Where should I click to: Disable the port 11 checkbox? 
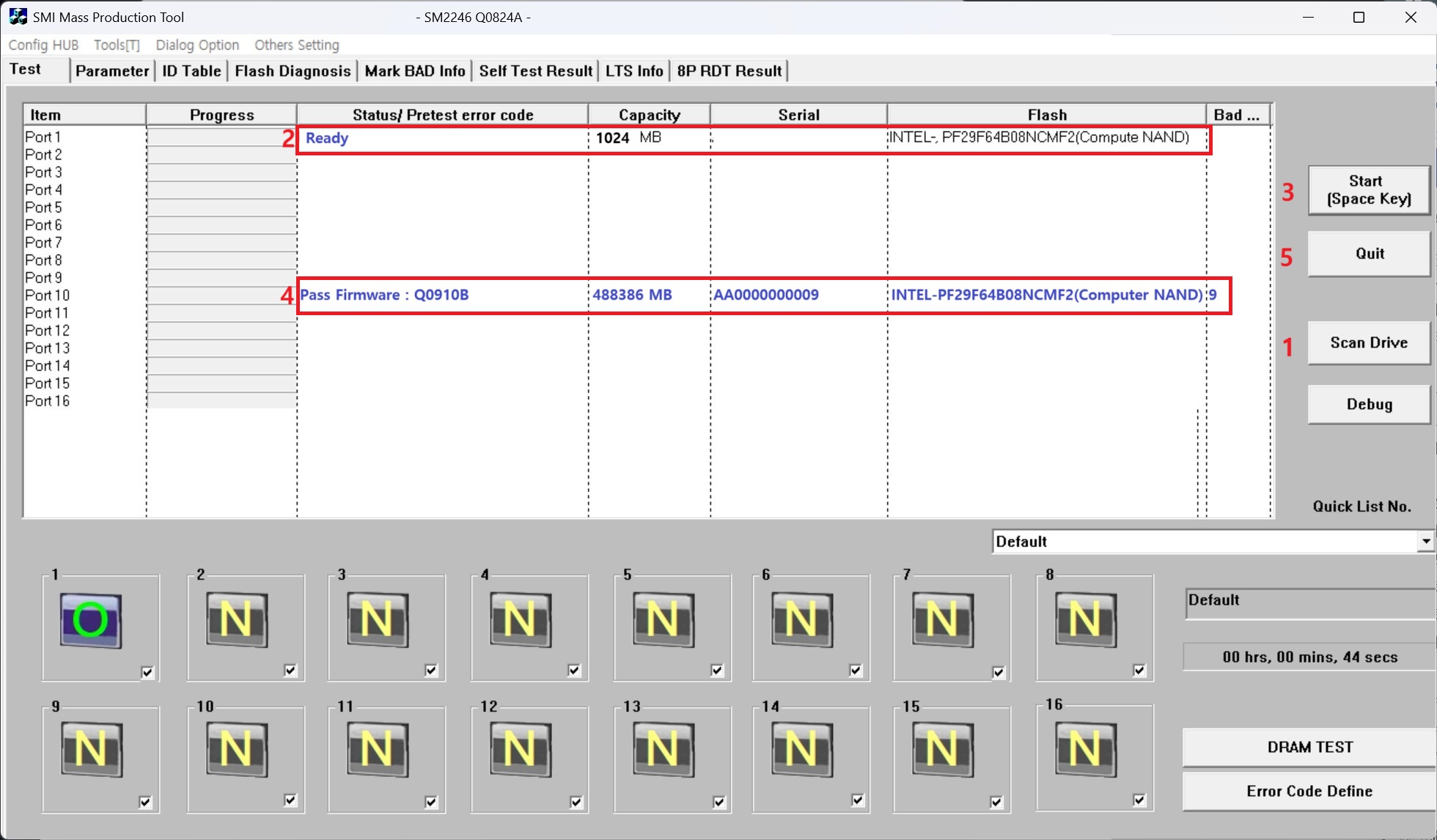431,802
